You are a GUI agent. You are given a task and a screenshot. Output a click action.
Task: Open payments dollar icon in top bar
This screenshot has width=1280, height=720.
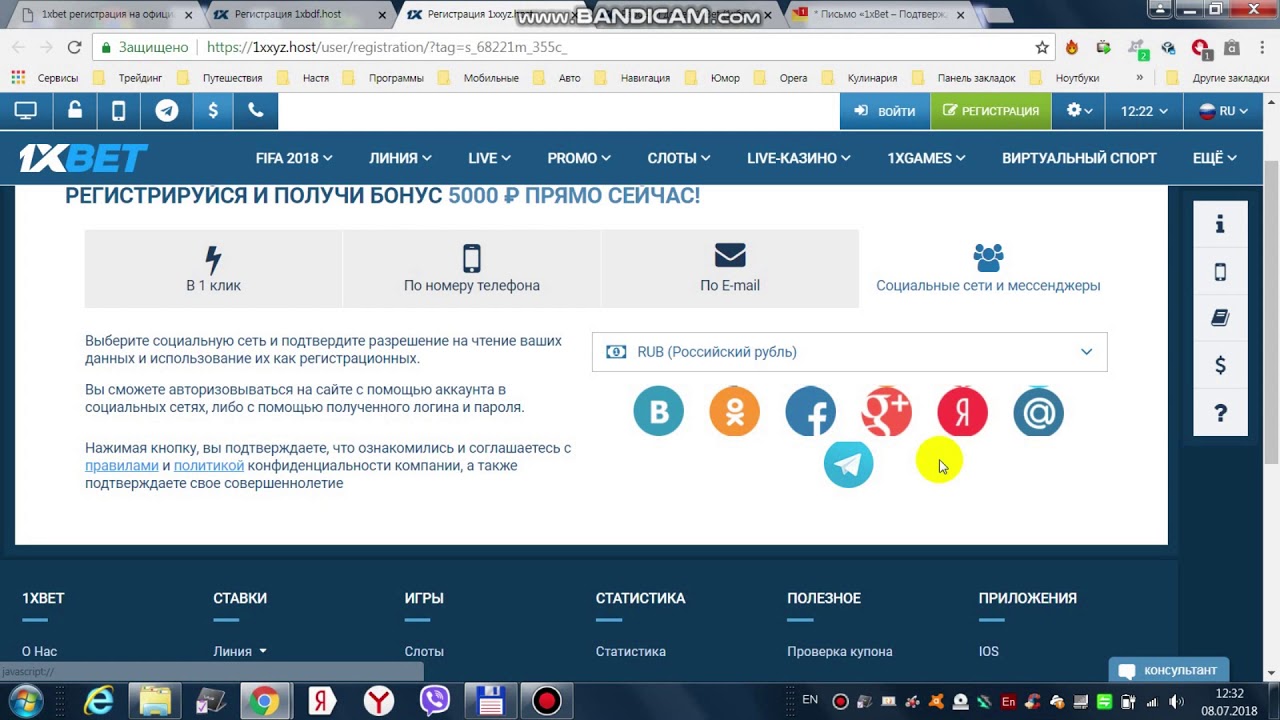[213, 111]
